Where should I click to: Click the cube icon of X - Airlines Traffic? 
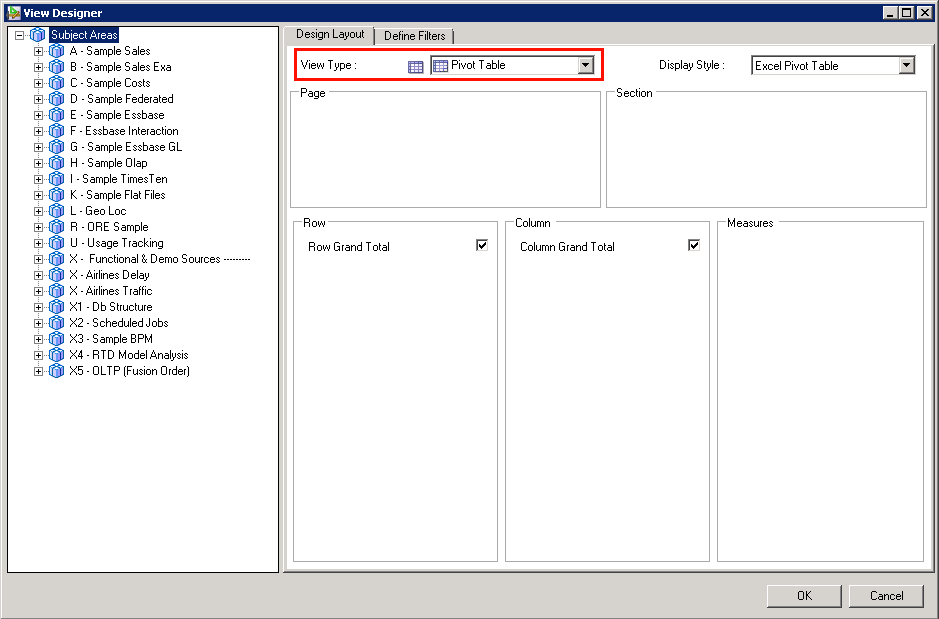point(56,291)
